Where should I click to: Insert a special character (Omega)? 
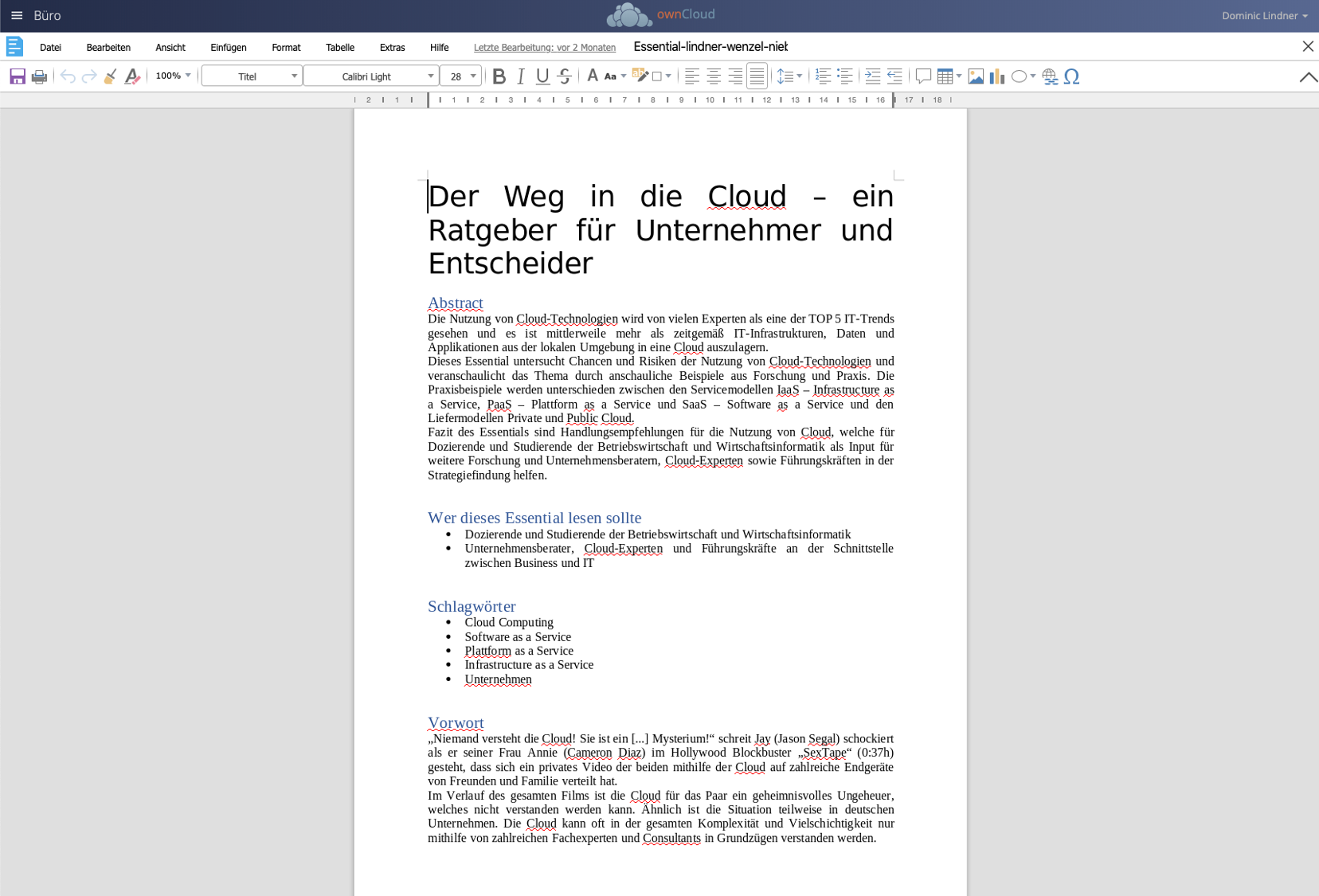[1072, 76]
